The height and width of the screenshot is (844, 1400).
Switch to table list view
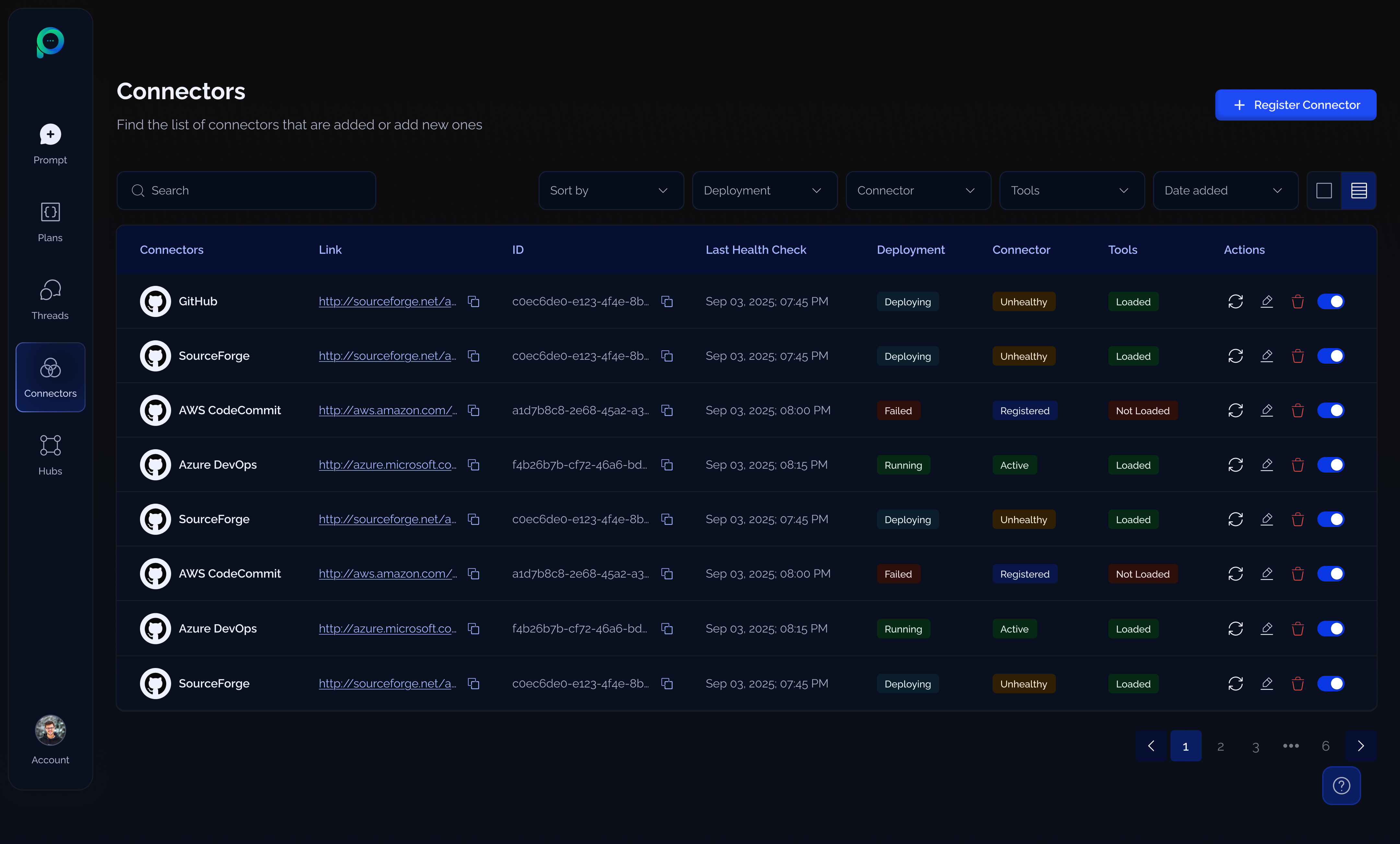(x=1359, y=190)
